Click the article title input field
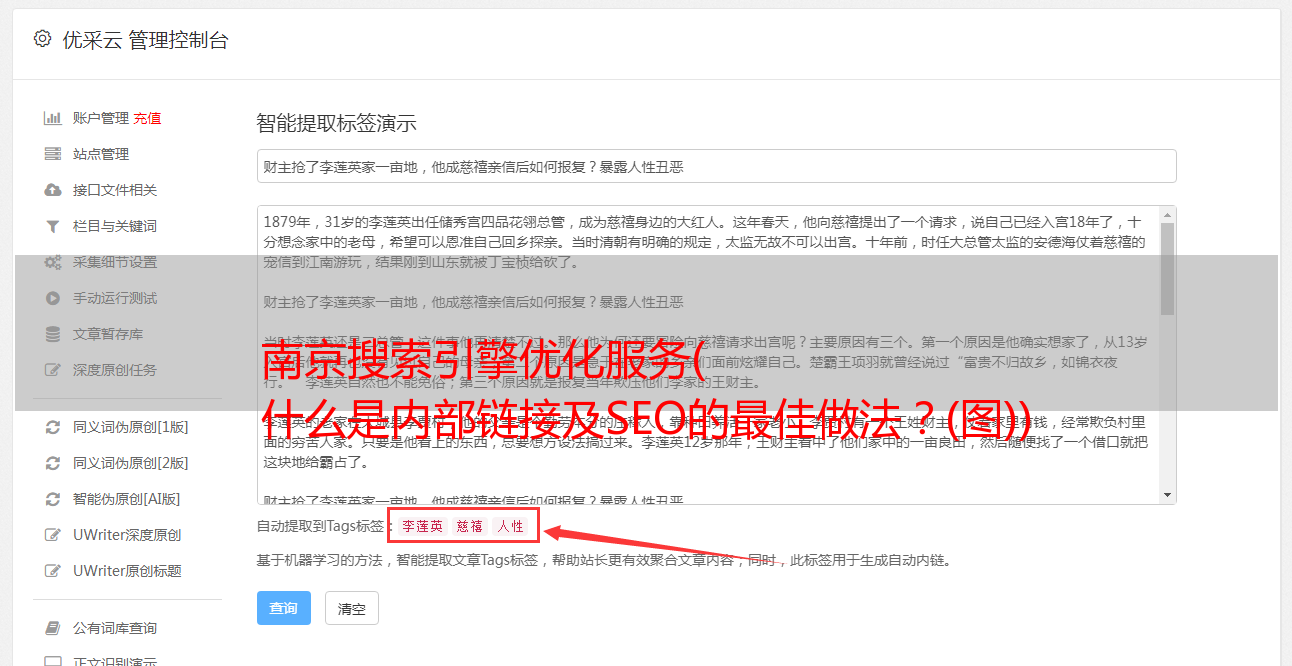This screenshot has width=1292, height=666. coord(716,166)
